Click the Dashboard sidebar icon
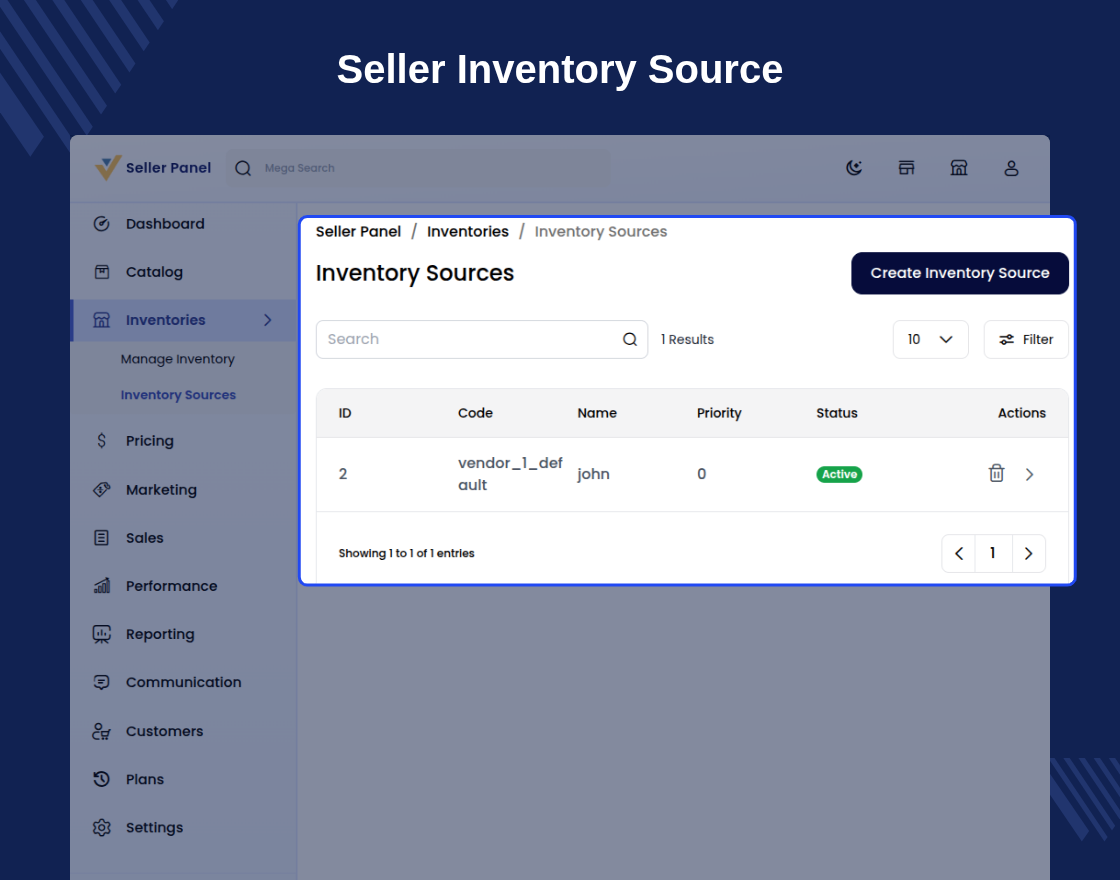The image size is (1120, 880). pos(101,224)
